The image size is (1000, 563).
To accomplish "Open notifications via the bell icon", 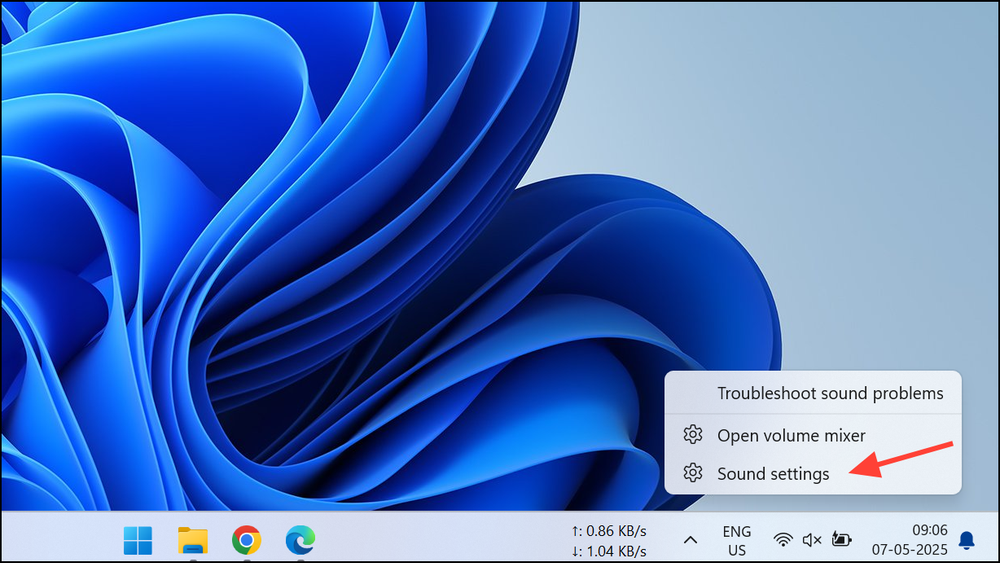I will pos(966,540).
